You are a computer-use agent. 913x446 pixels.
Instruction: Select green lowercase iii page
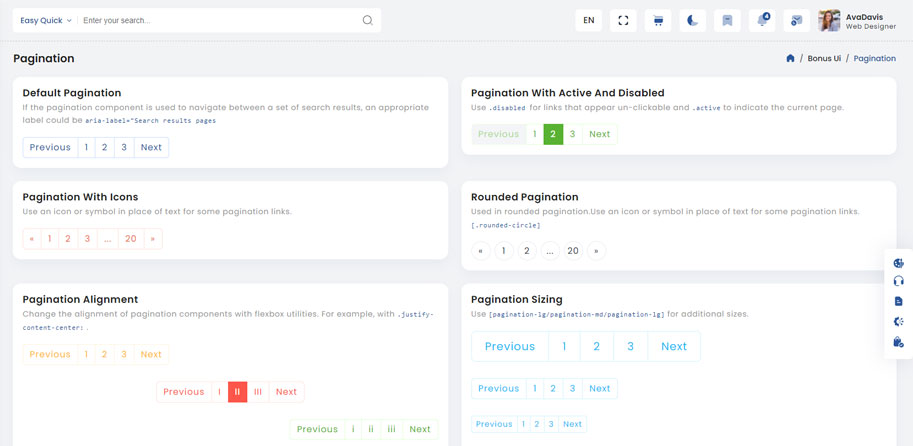coord(392,429)
